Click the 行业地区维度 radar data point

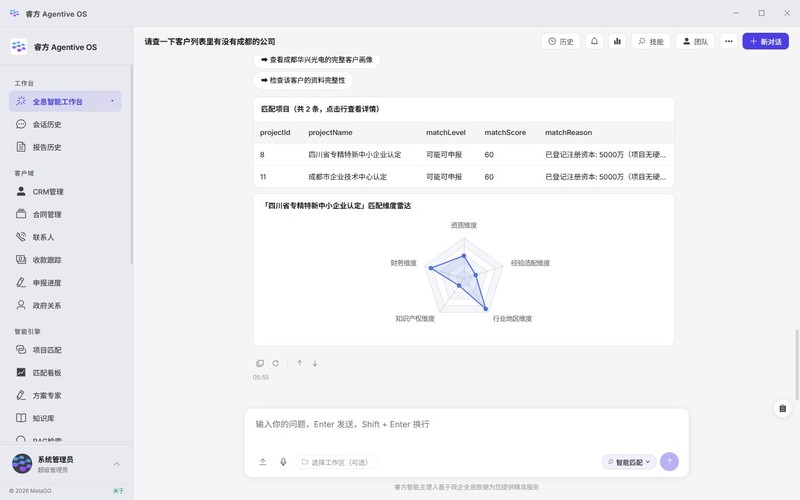(x=486, y=309)
